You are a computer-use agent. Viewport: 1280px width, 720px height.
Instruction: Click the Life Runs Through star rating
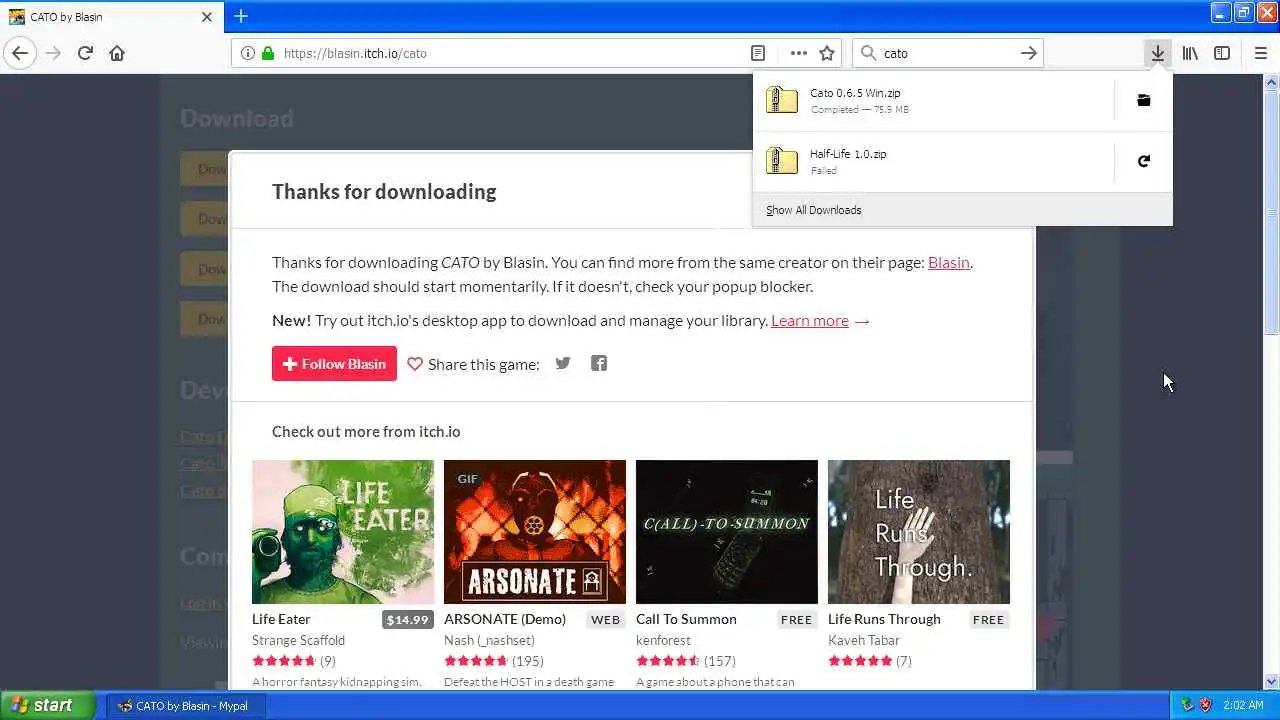click(860, 661)
